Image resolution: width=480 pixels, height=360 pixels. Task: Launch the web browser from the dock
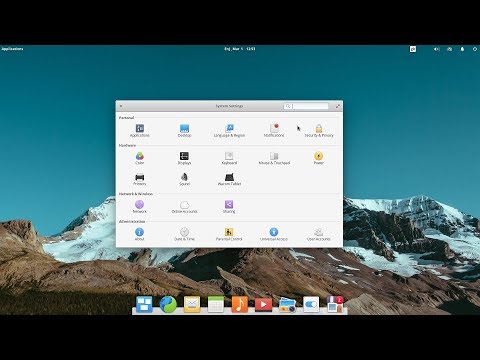168,304
